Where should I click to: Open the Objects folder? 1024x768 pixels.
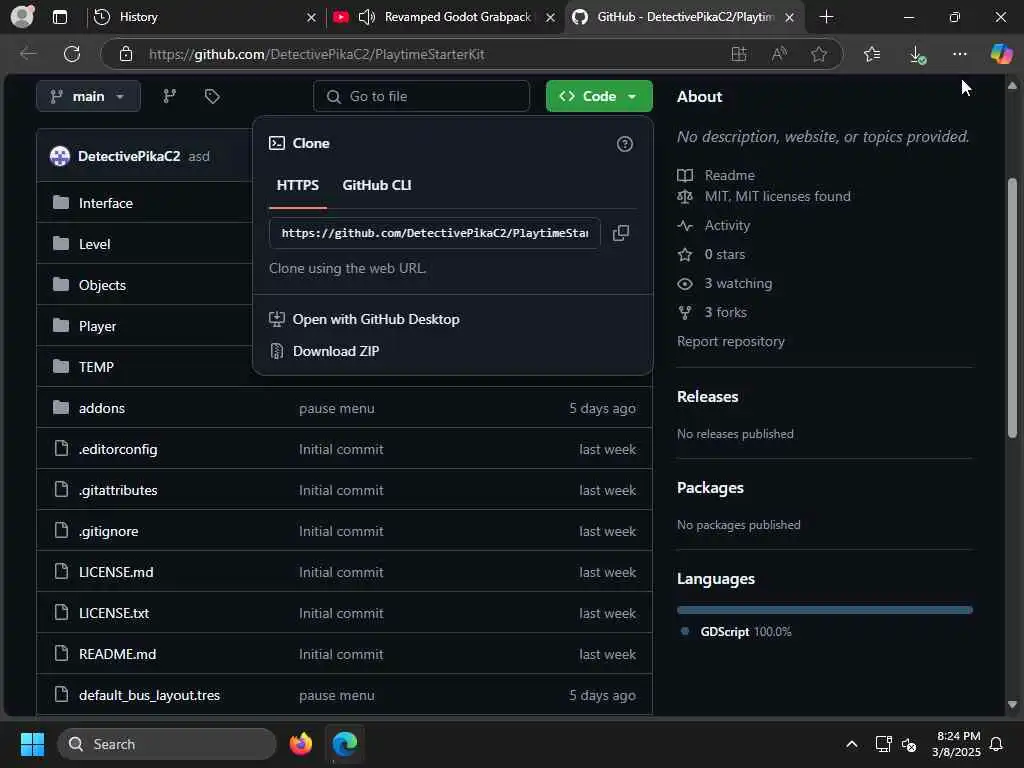tap(102, 285)
